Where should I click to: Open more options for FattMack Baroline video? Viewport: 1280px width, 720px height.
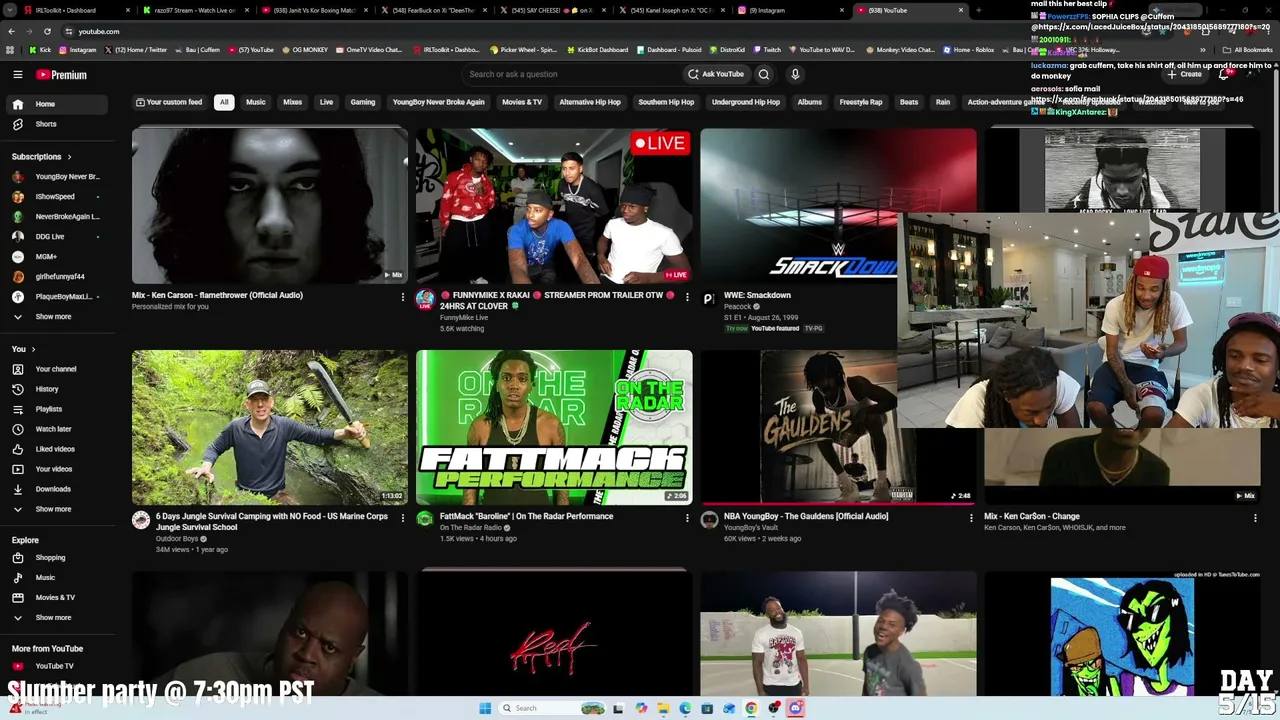tap(687, 518)
